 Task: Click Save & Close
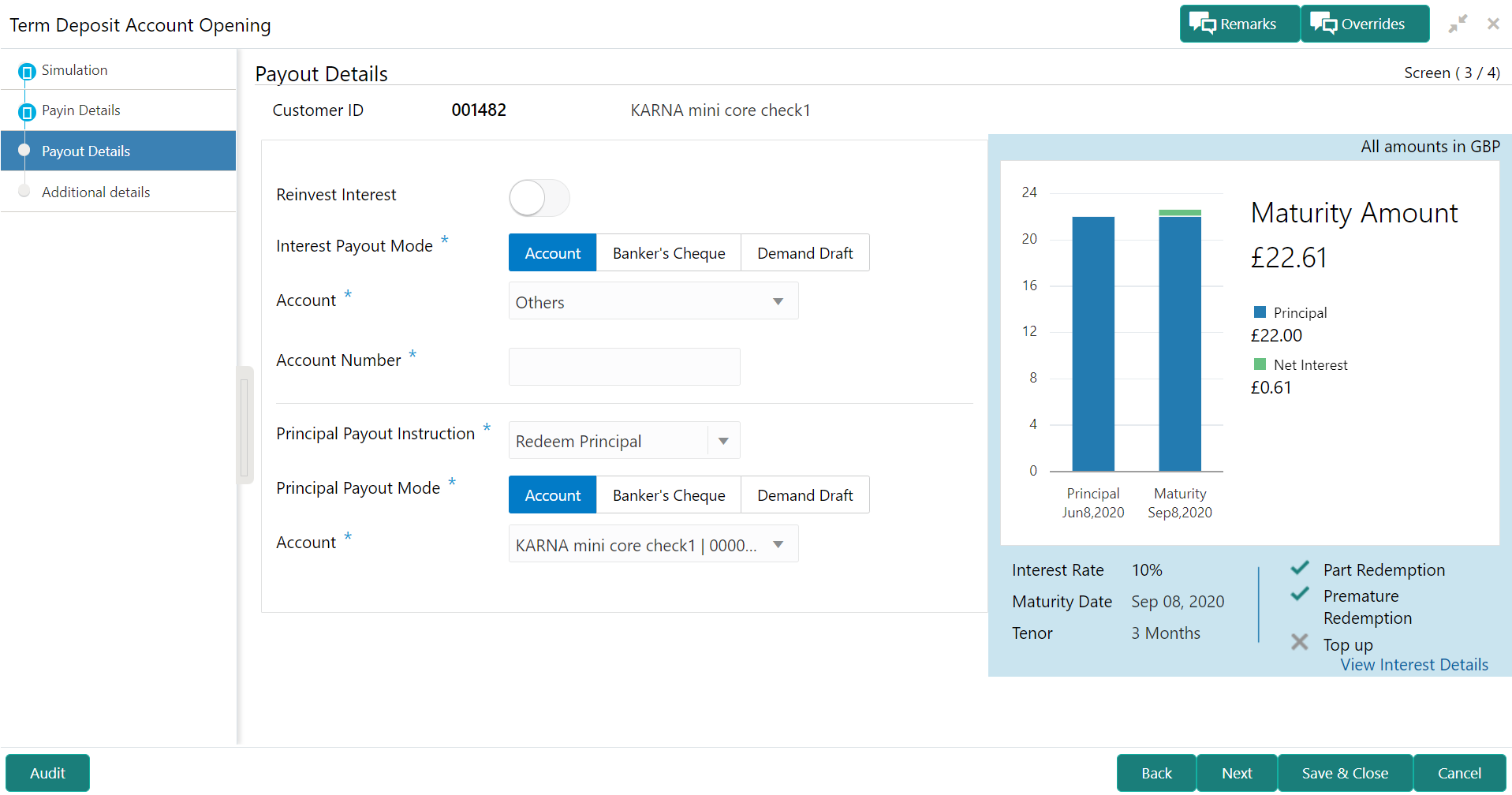[1345, 773]
